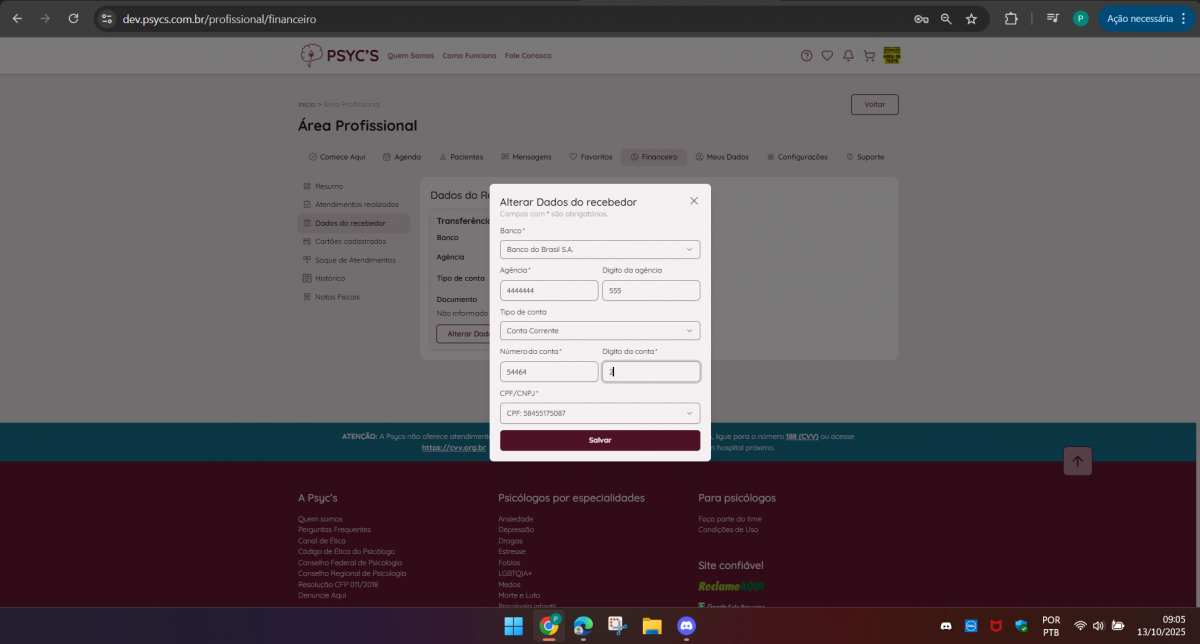Reload the page in the browser

tap(73, 18)
